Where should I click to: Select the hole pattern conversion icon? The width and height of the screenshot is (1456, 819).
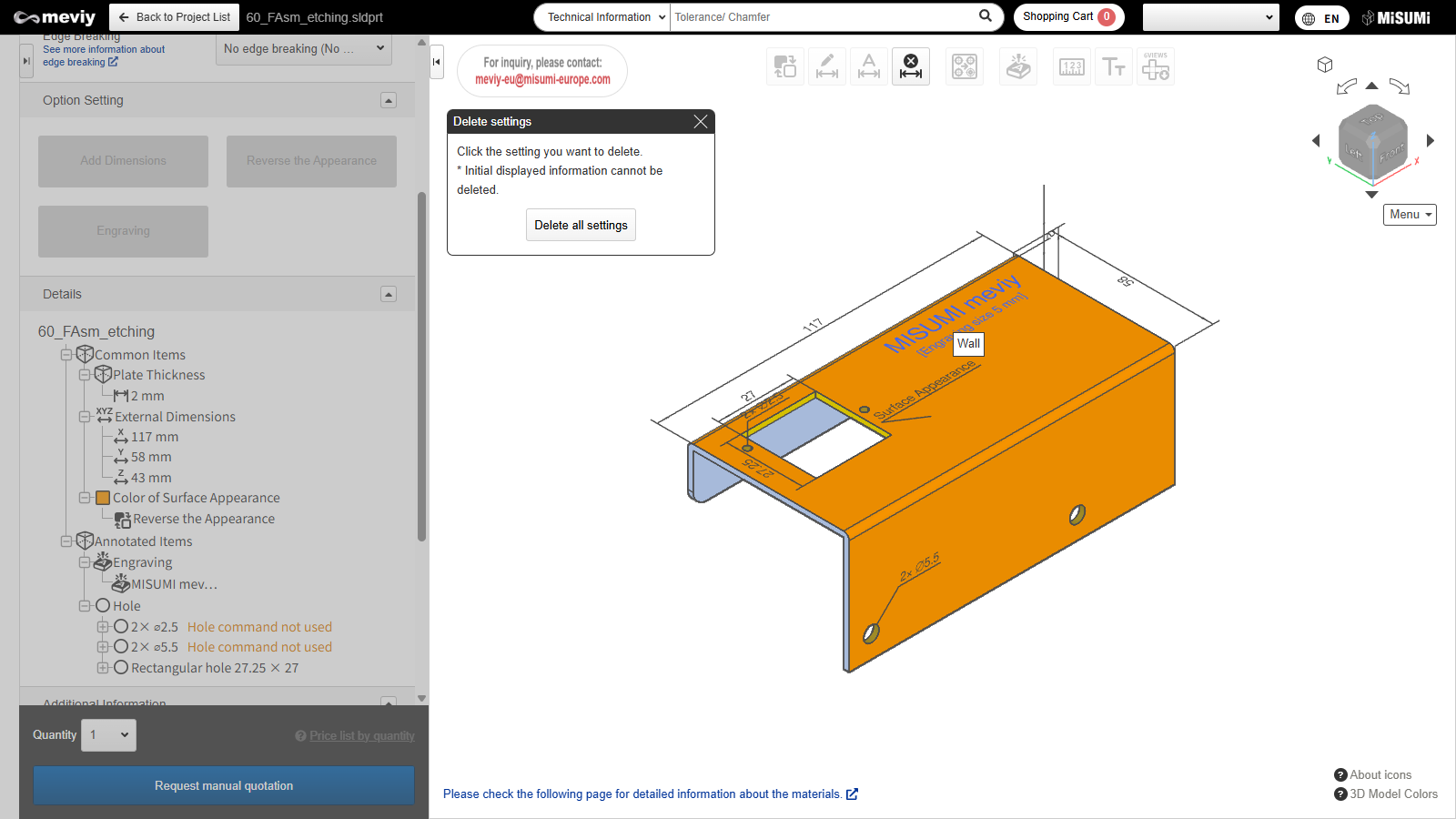coord(965,66)
